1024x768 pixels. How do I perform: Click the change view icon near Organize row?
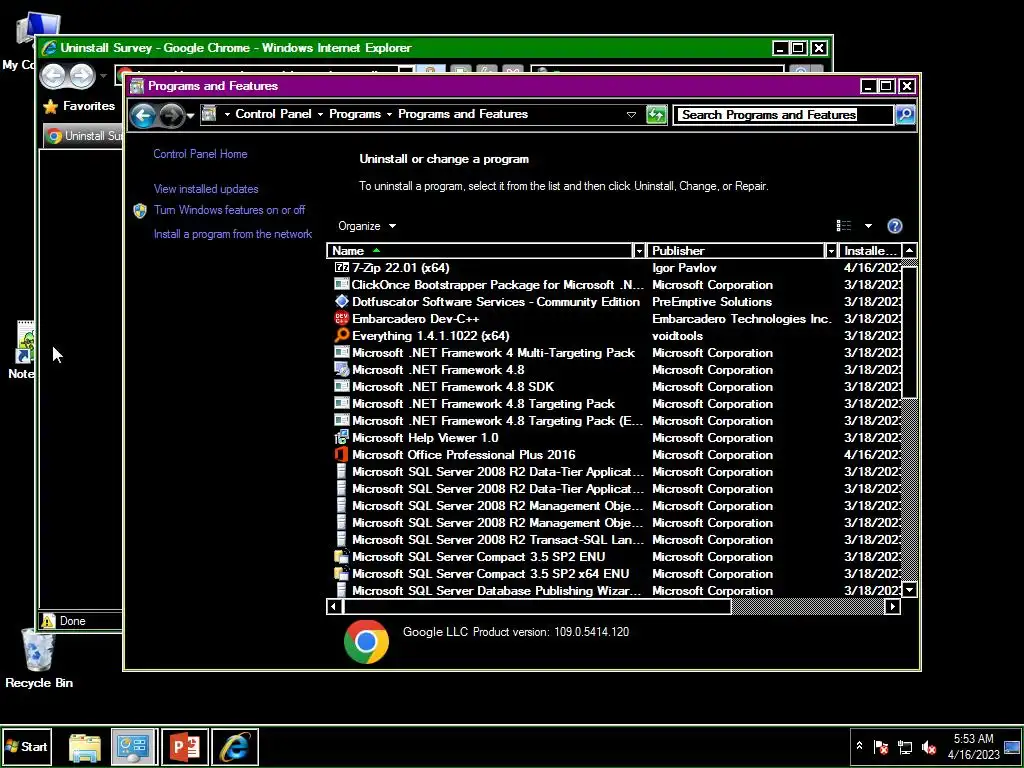point(844,225)
